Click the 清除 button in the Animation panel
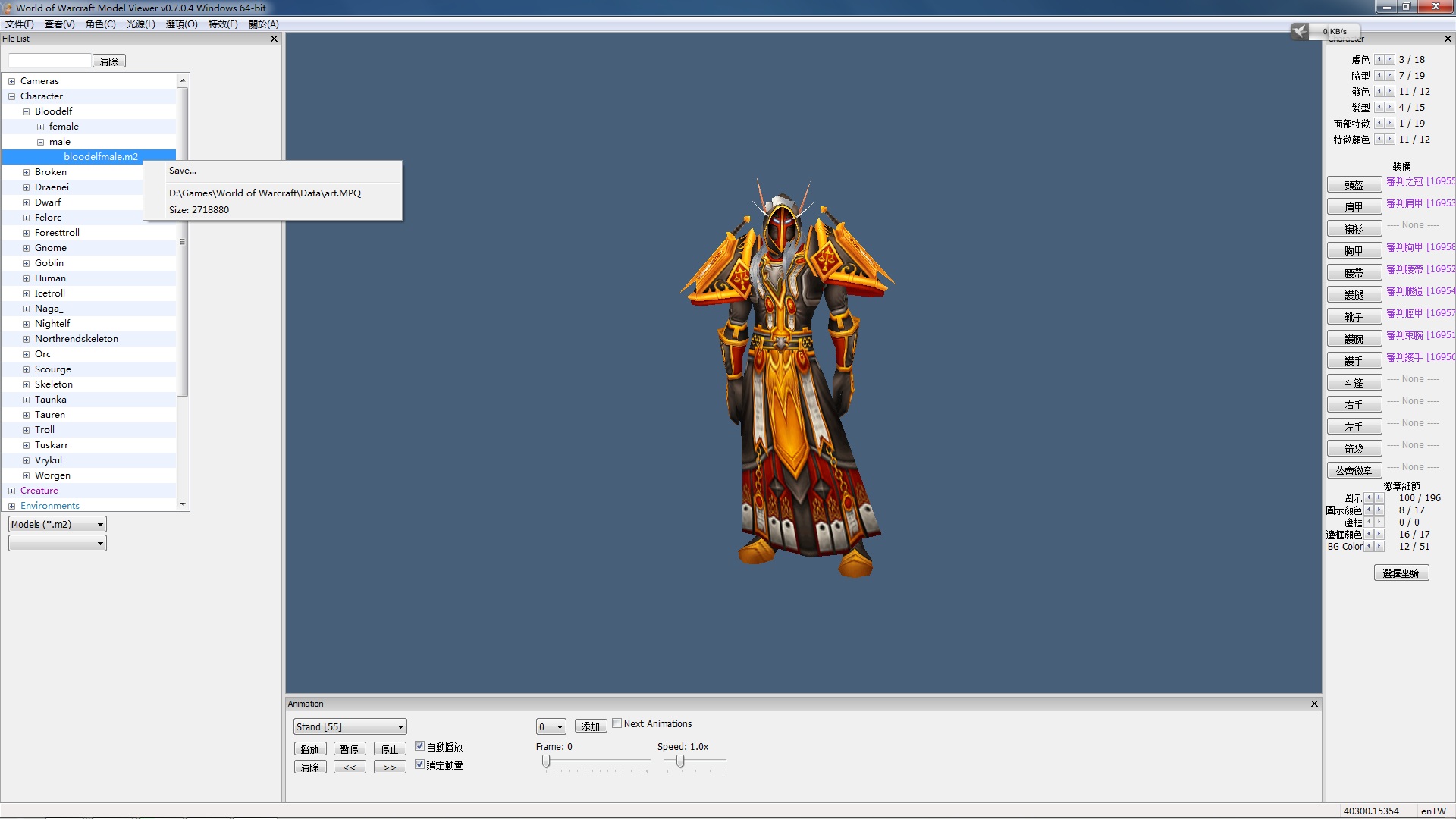The image size is (1456, 819). [x=310, y=767]
